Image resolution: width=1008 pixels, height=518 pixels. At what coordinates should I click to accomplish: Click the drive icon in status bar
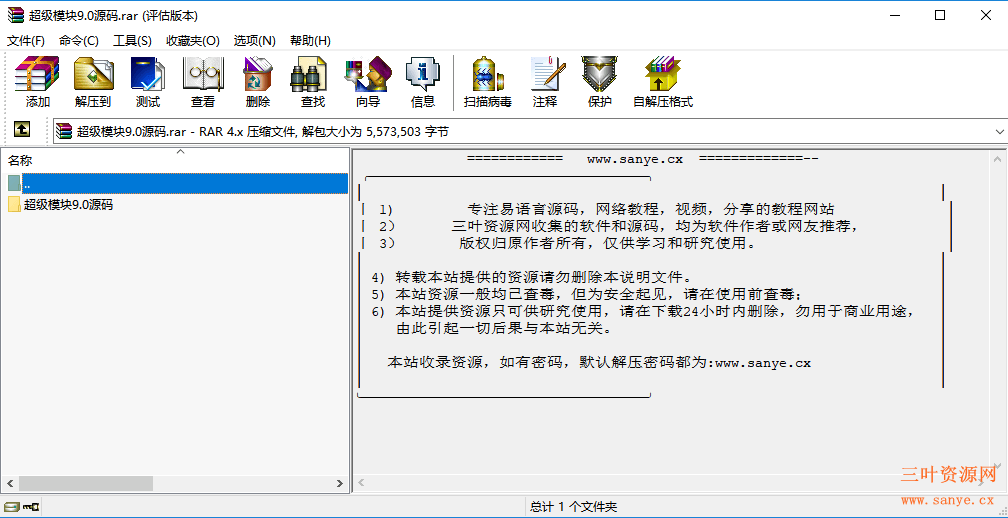[x=11, y=507]
